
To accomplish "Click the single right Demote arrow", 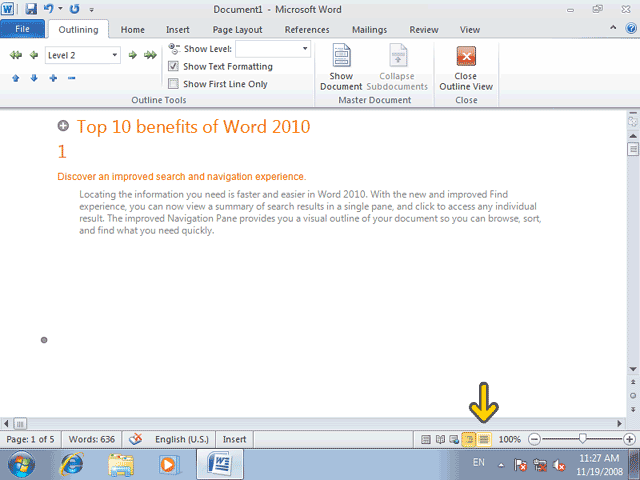I will [132, 55].
